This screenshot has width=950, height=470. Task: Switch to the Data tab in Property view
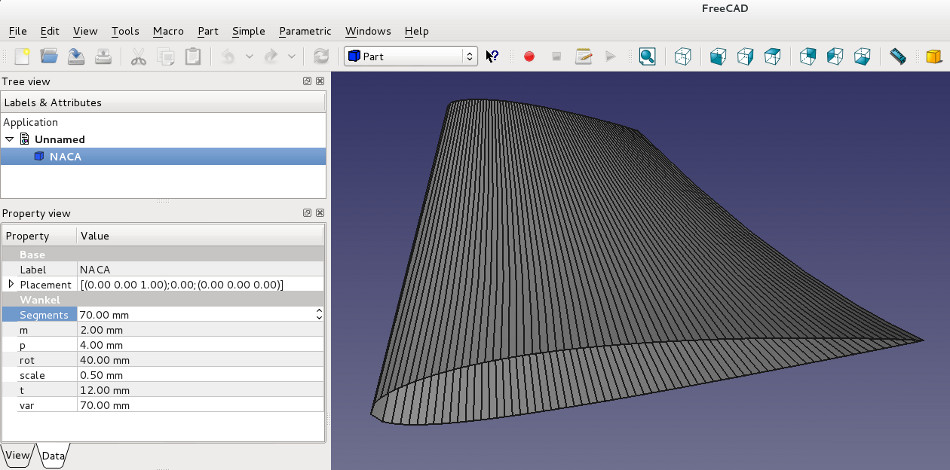tap(53, 455)
